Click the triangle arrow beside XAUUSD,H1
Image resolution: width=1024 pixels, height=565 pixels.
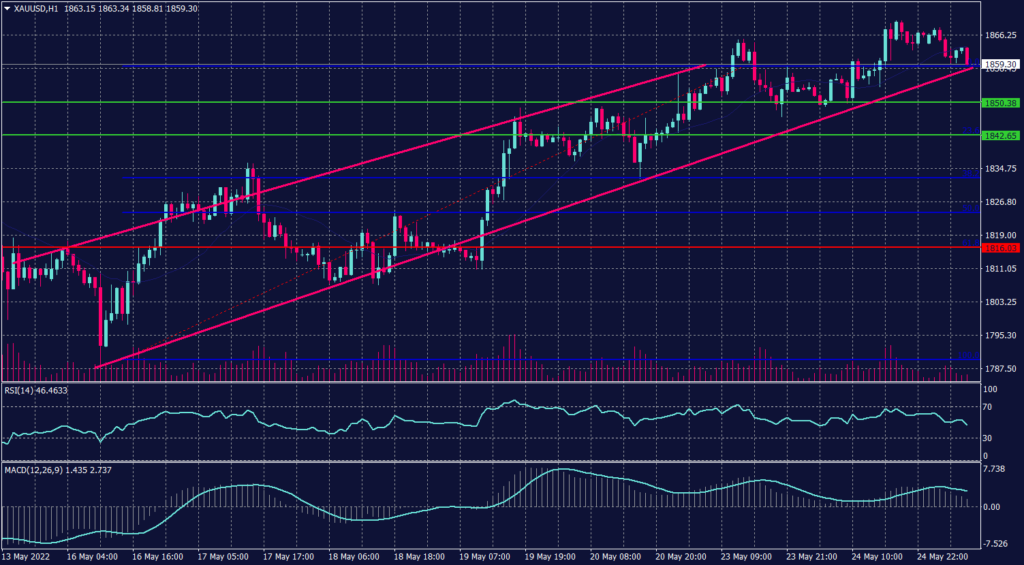coord(8,8)
